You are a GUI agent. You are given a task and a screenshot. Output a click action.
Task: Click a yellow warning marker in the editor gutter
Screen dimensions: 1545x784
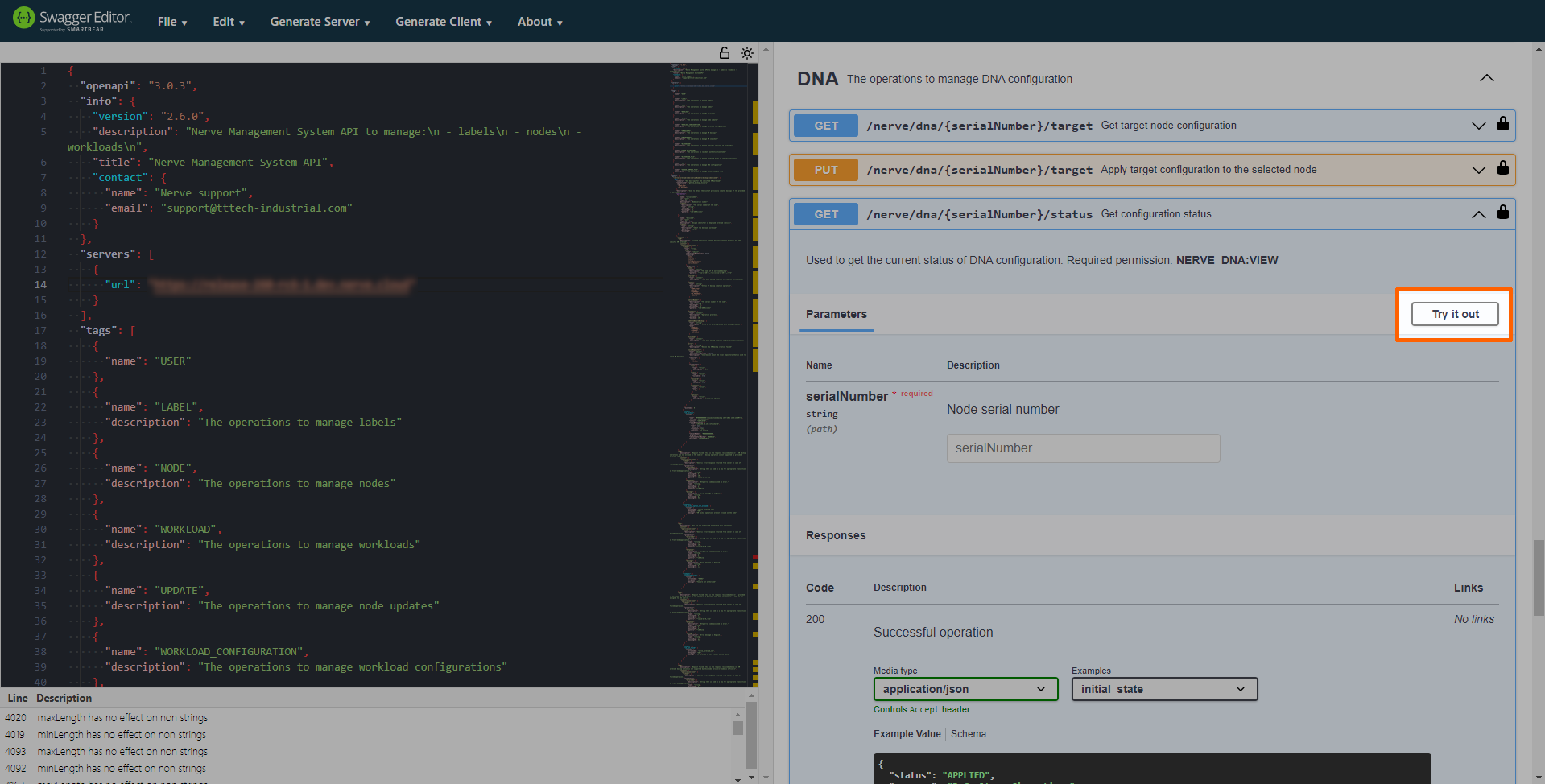click(x=755, y=113)
